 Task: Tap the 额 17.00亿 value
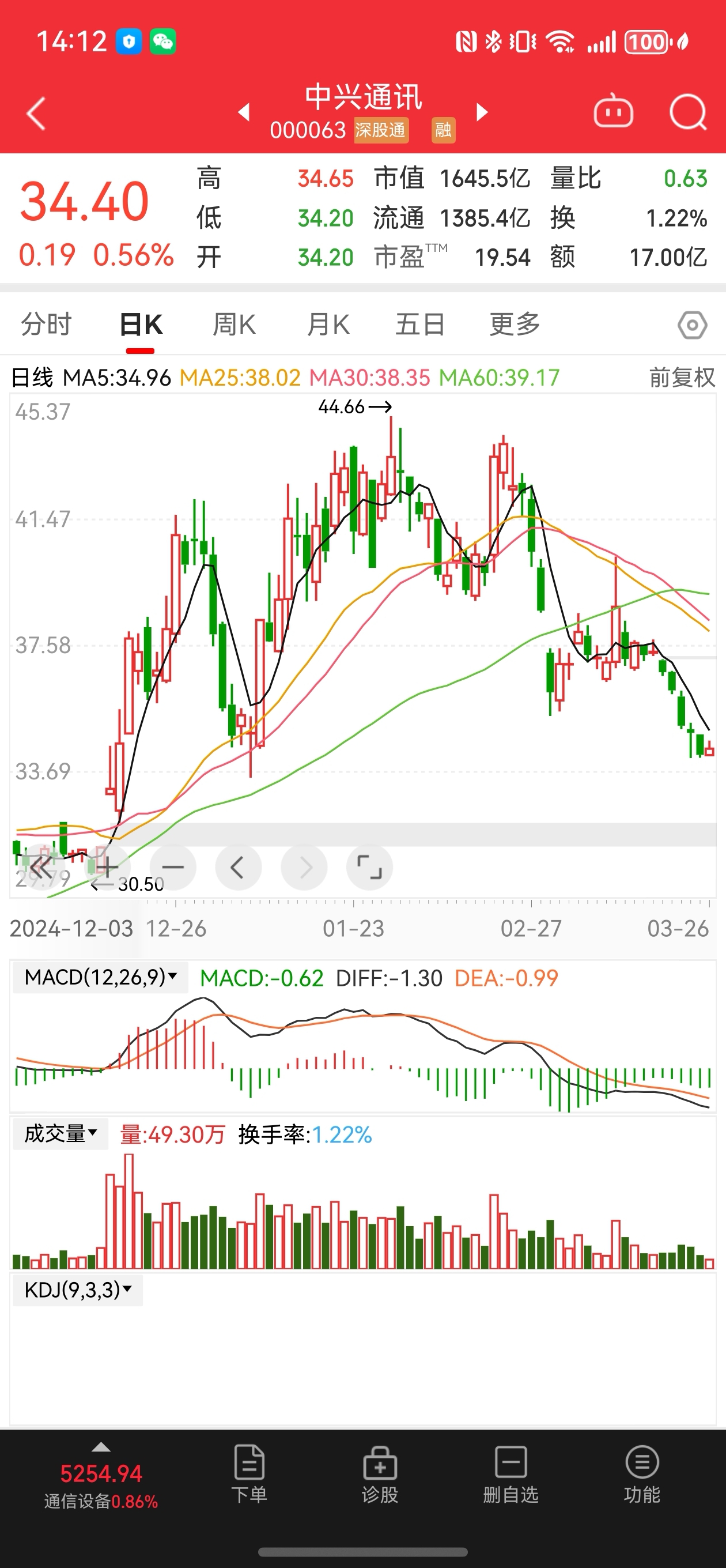pos(668,258)
